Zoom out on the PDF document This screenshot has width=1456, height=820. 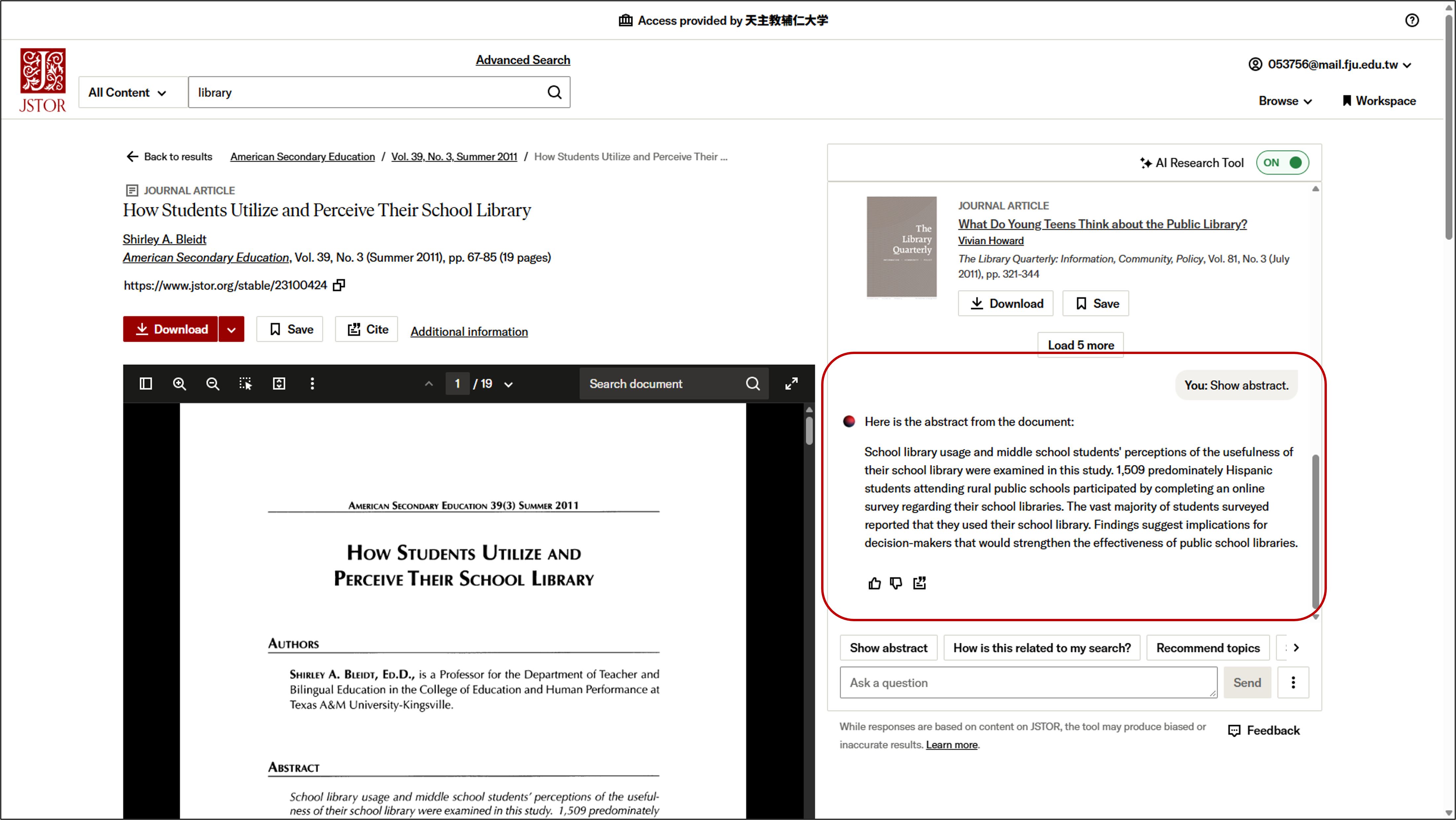[212, 384]
